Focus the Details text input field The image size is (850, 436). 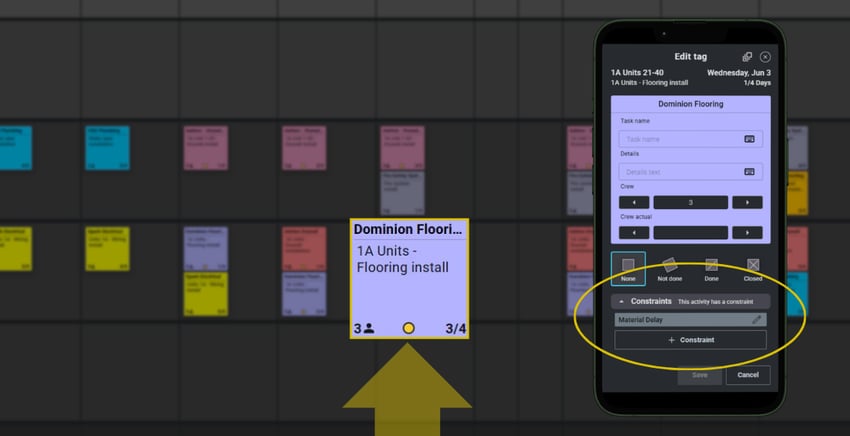point(691,172)
